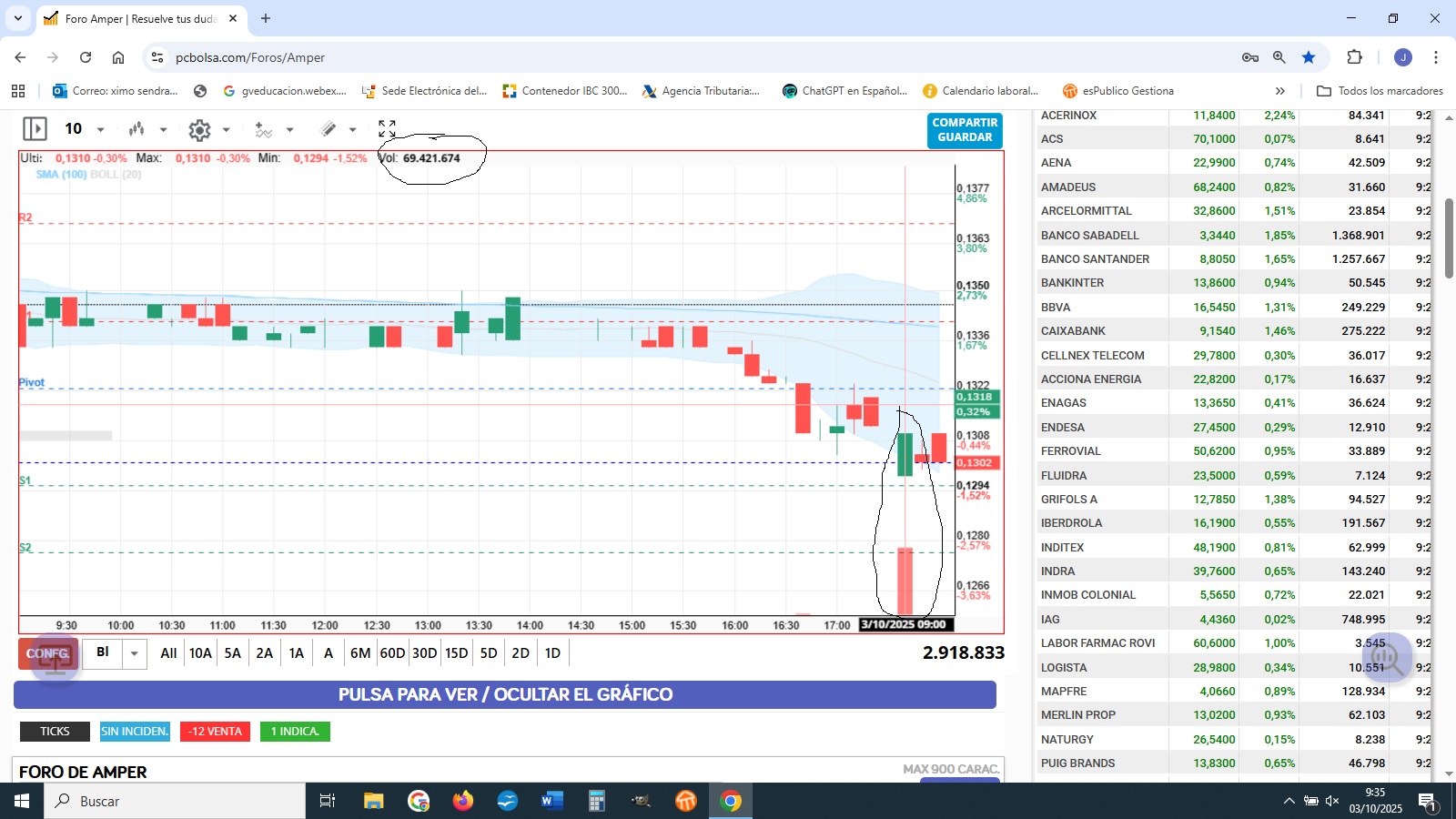Open BANCO SANTANDER in the stock list
The height and width of the screenshot is (819, 1456).
(1095, 259)
